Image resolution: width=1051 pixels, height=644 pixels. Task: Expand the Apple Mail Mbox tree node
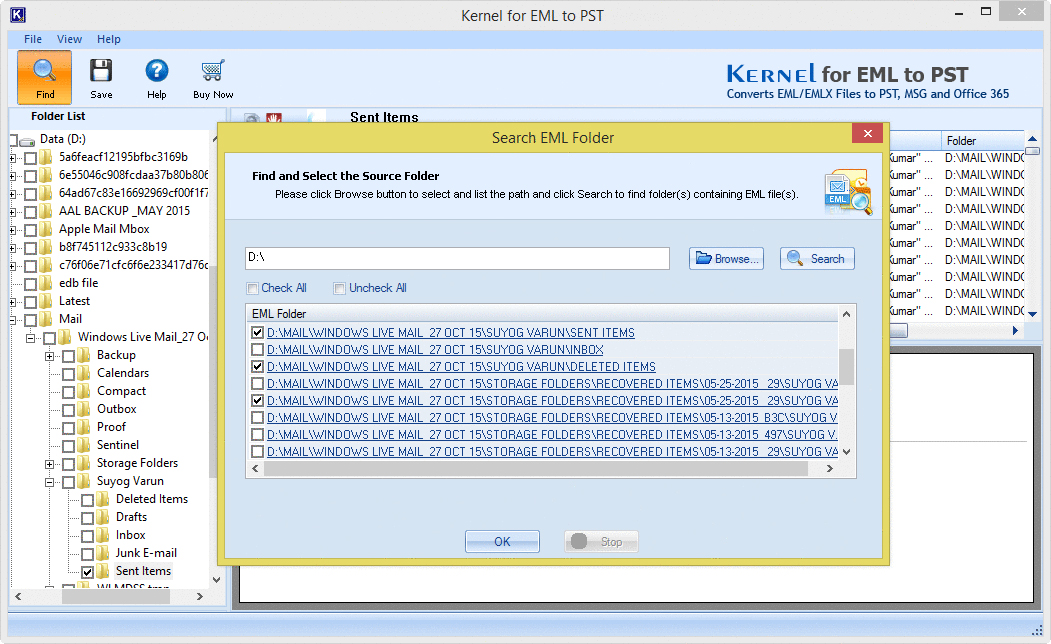12,231
